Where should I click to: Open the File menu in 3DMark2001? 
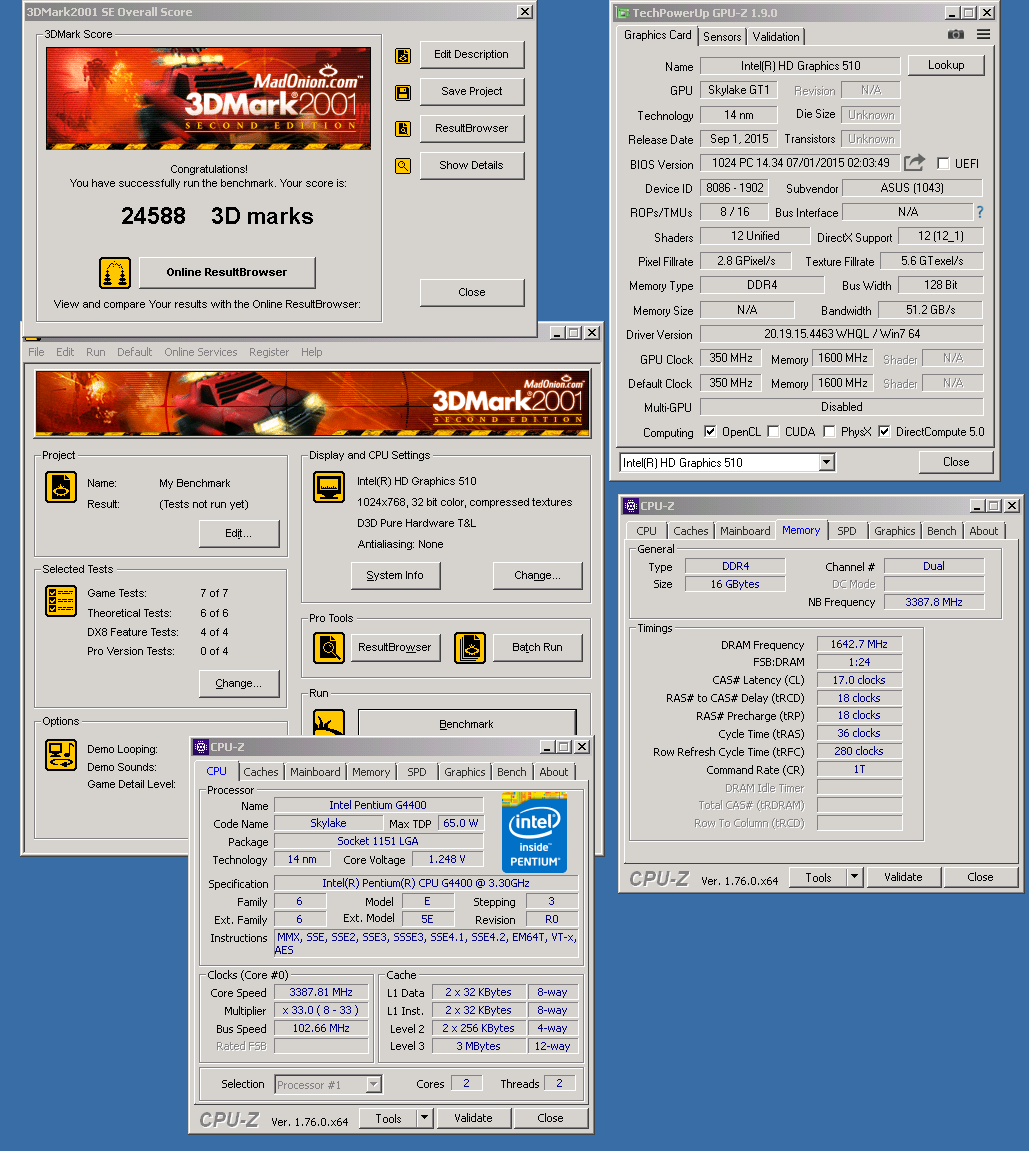click(36, 352)
